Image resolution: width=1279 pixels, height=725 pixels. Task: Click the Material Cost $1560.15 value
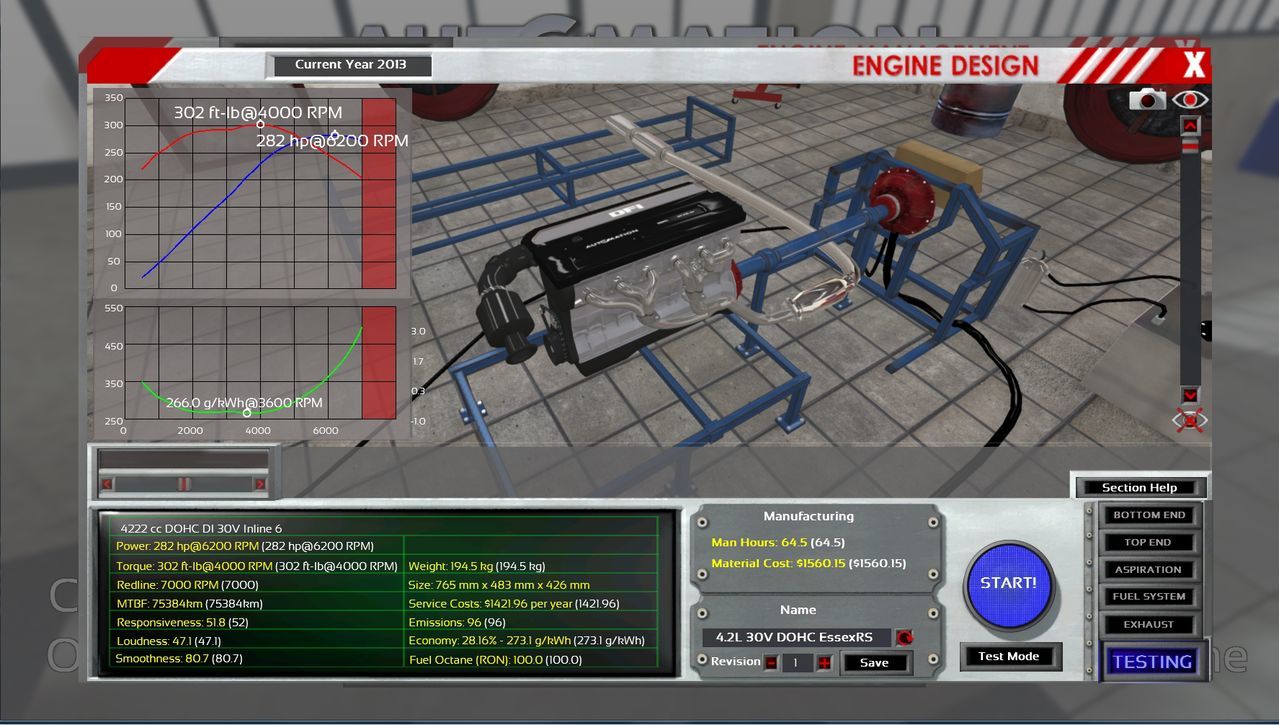[x=808, y=563]
